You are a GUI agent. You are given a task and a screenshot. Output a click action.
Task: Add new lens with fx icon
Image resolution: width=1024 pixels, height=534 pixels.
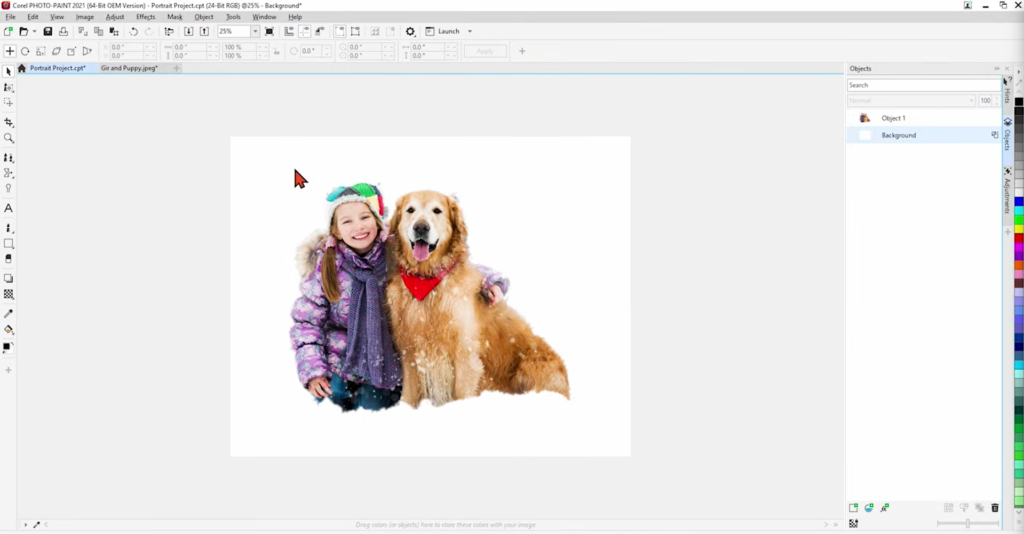pyautogui.click(x=884, y=508)
